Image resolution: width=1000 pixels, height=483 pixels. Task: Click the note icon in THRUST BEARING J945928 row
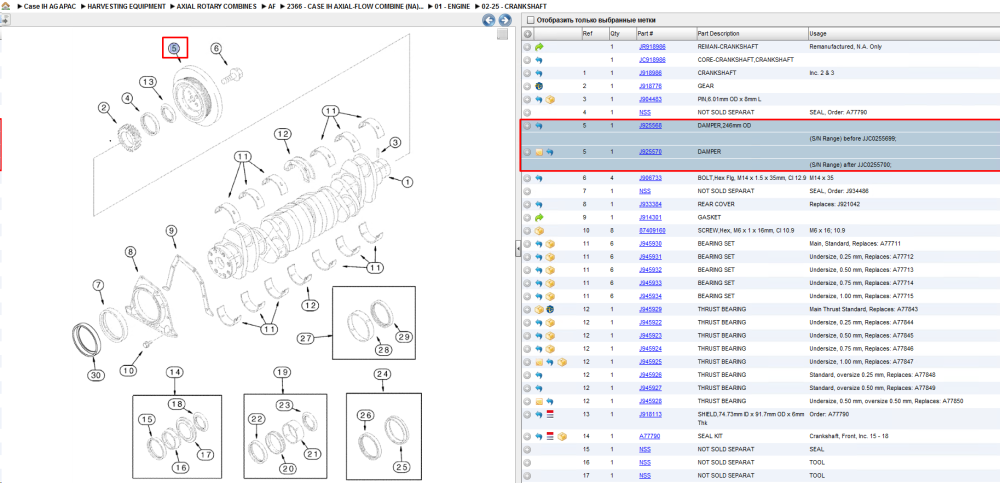[x=539, y=401]
